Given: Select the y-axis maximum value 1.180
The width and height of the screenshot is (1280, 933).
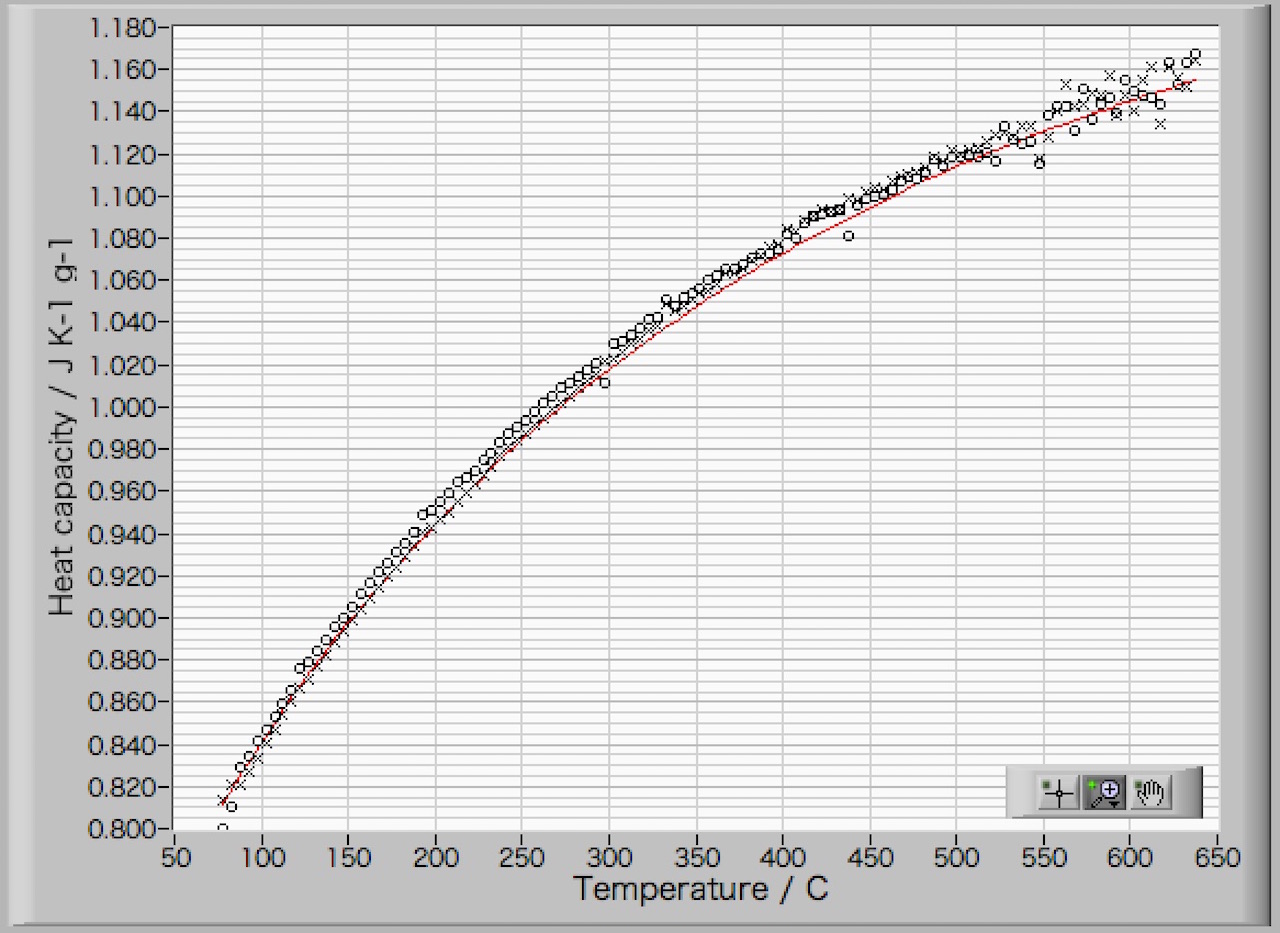Looking at the screenshot, I should 123,28.
